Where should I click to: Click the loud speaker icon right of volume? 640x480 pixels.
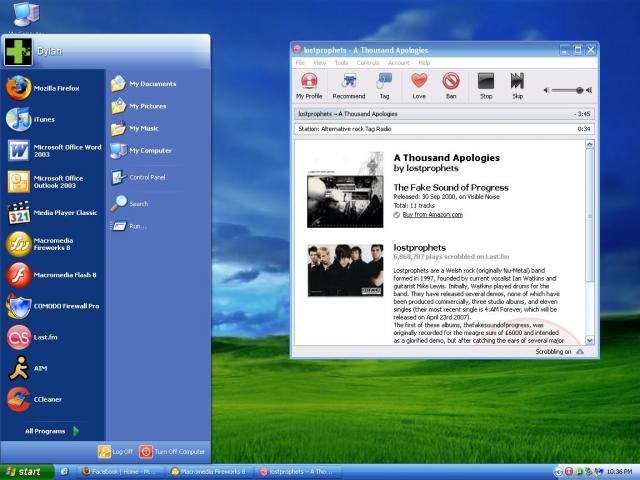tap(589, 90)
